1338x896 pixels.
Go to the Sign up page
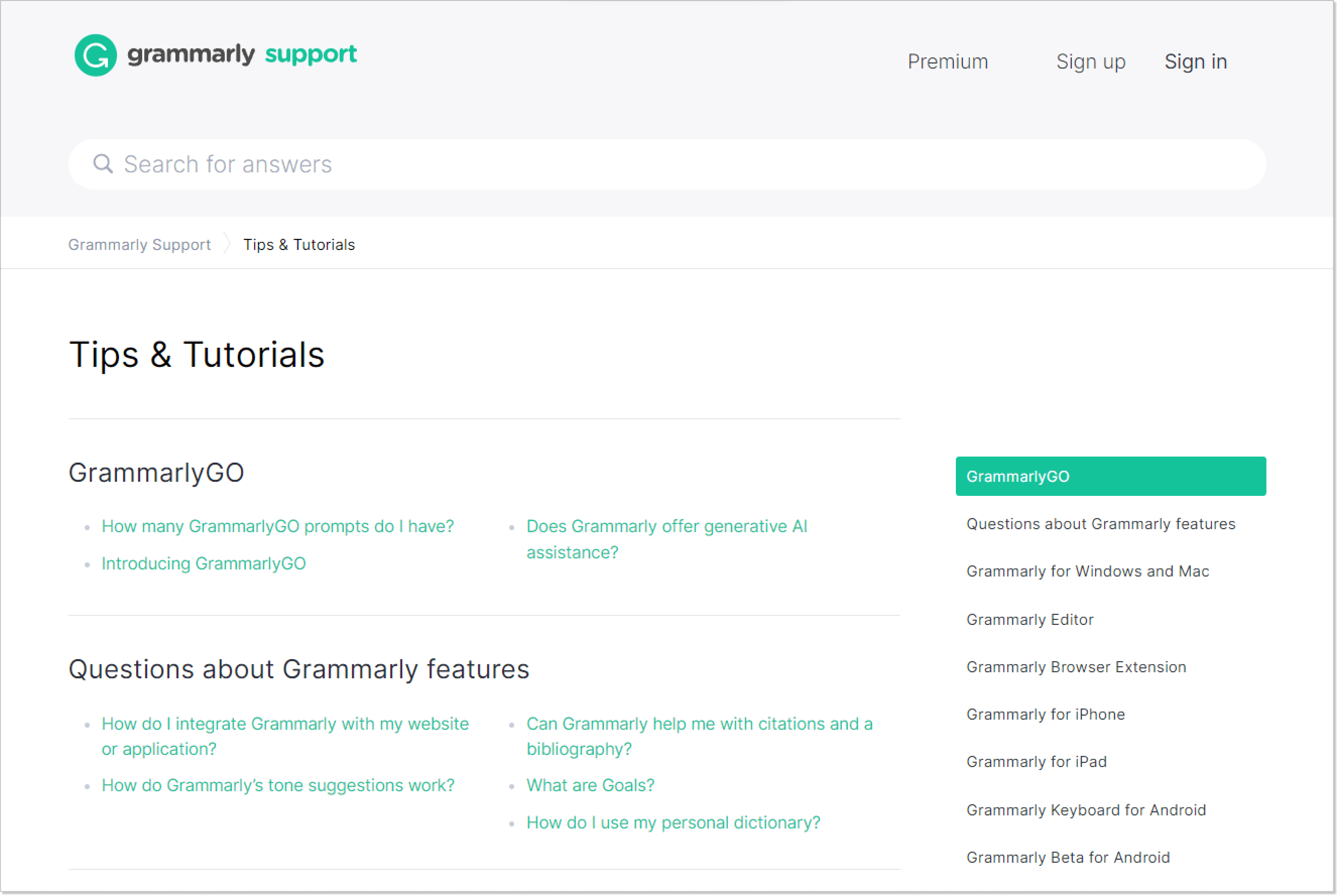tap(1090, 61)
